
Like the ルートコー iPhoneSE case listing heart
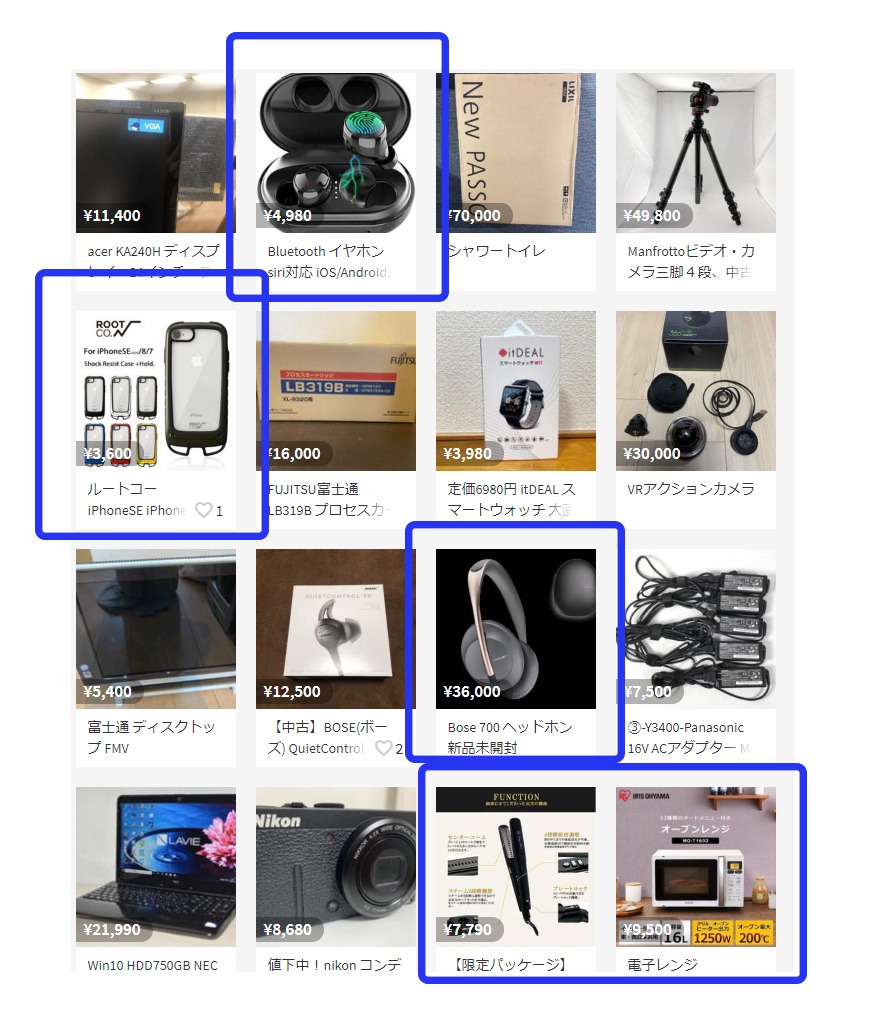point(204,510)
